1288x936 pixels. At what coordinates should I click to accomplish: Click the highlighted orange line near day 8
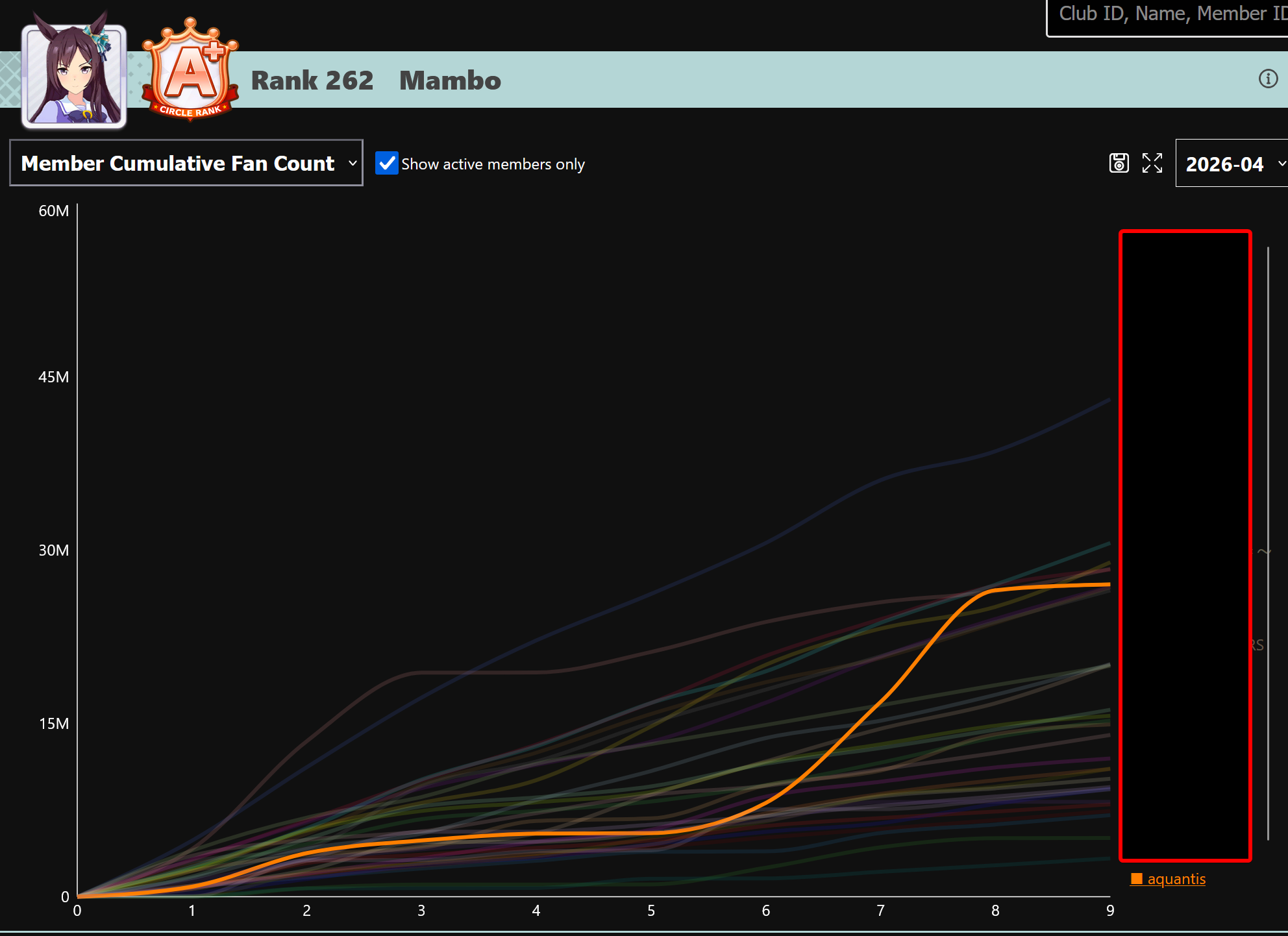tap(995, 589)
